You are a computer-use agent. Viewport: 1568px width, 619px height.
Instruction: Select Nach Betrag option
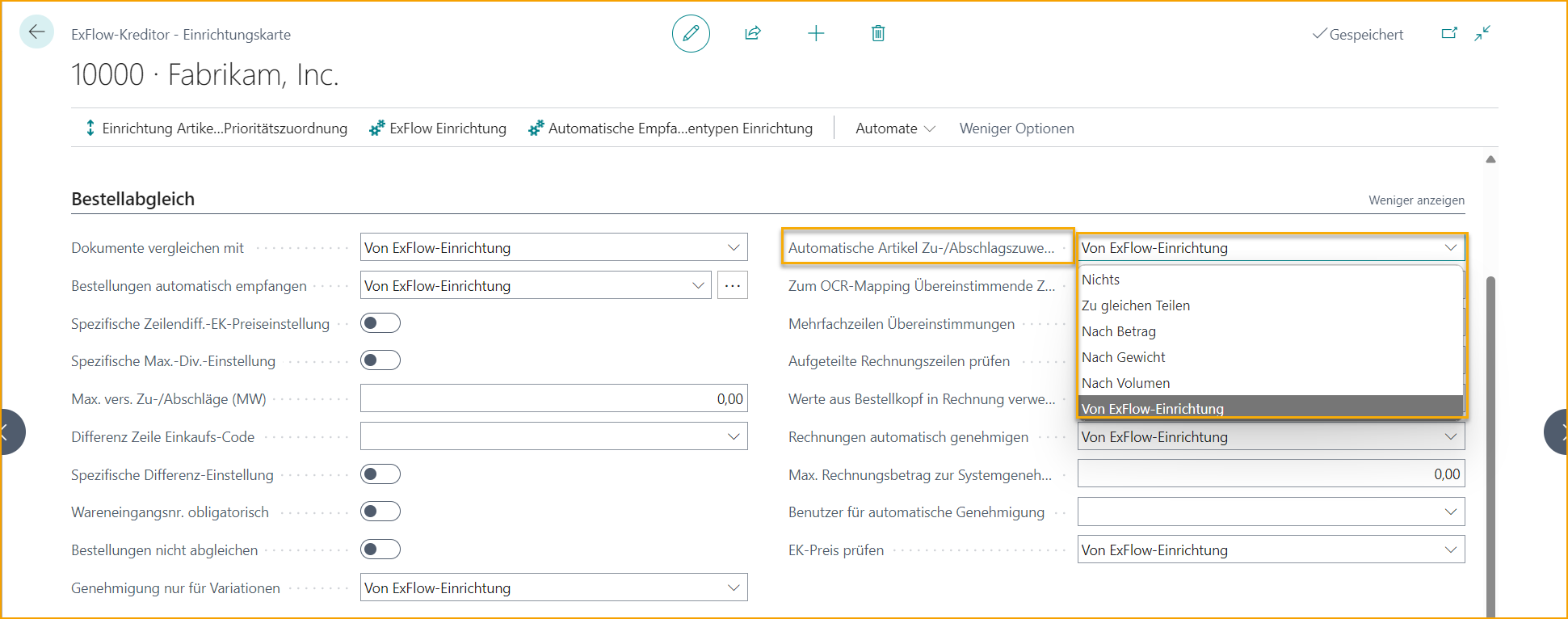click(x=1271, y=331)
